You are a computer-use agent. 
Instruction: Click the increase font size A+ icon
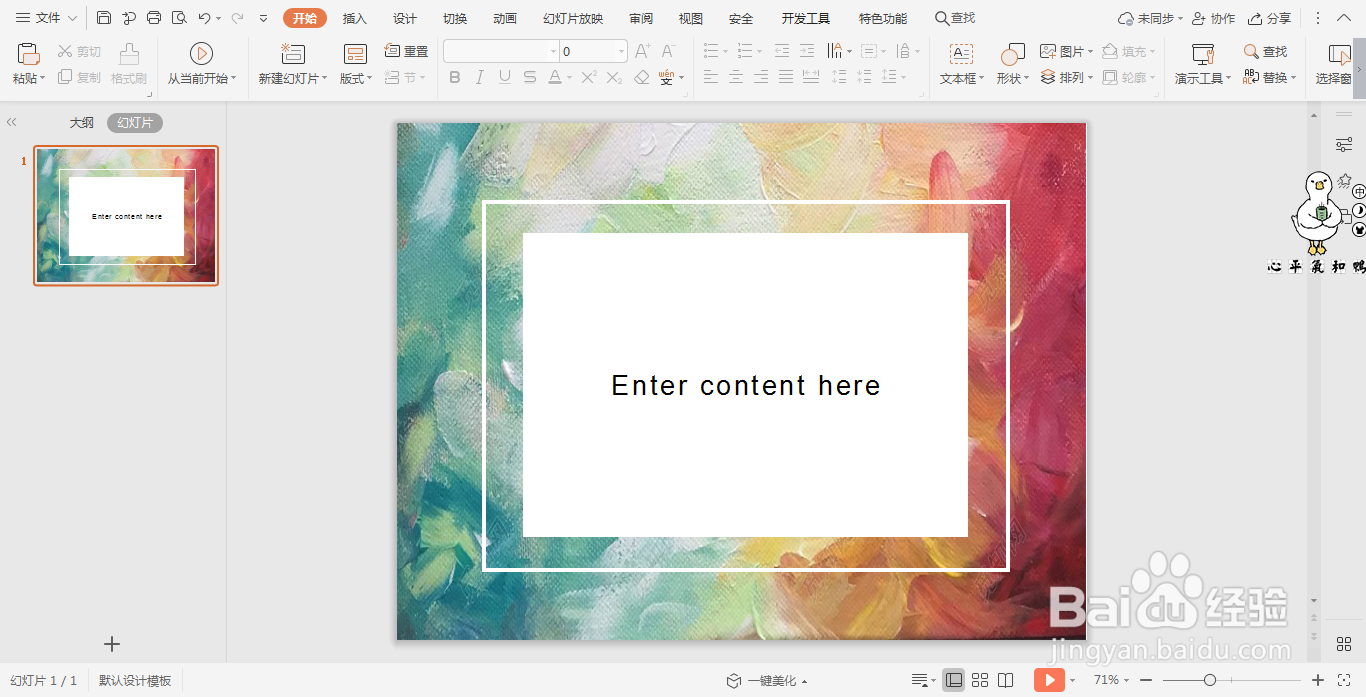pyautogui.click(x=643, y=51)
